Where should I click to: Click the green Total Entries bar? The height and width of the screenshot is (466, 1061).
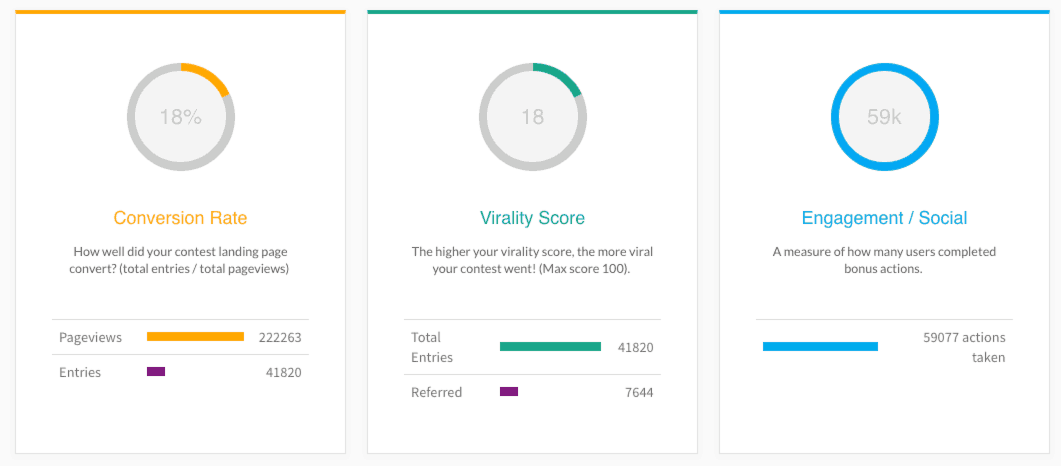(x=550, y=347)
